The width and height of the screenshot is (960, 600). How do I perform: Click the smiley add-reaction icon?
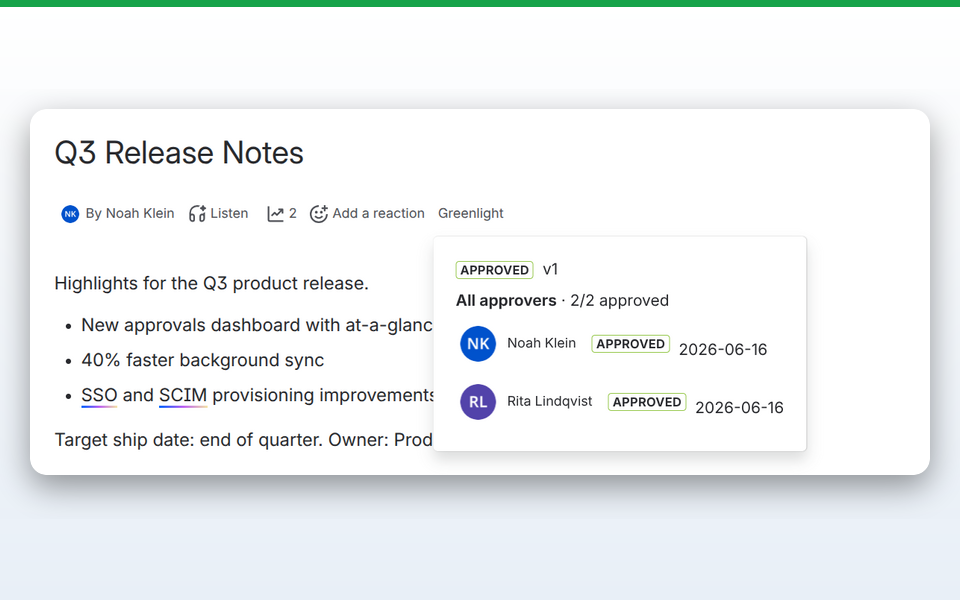pyautogui.click(x=318, y=214)
